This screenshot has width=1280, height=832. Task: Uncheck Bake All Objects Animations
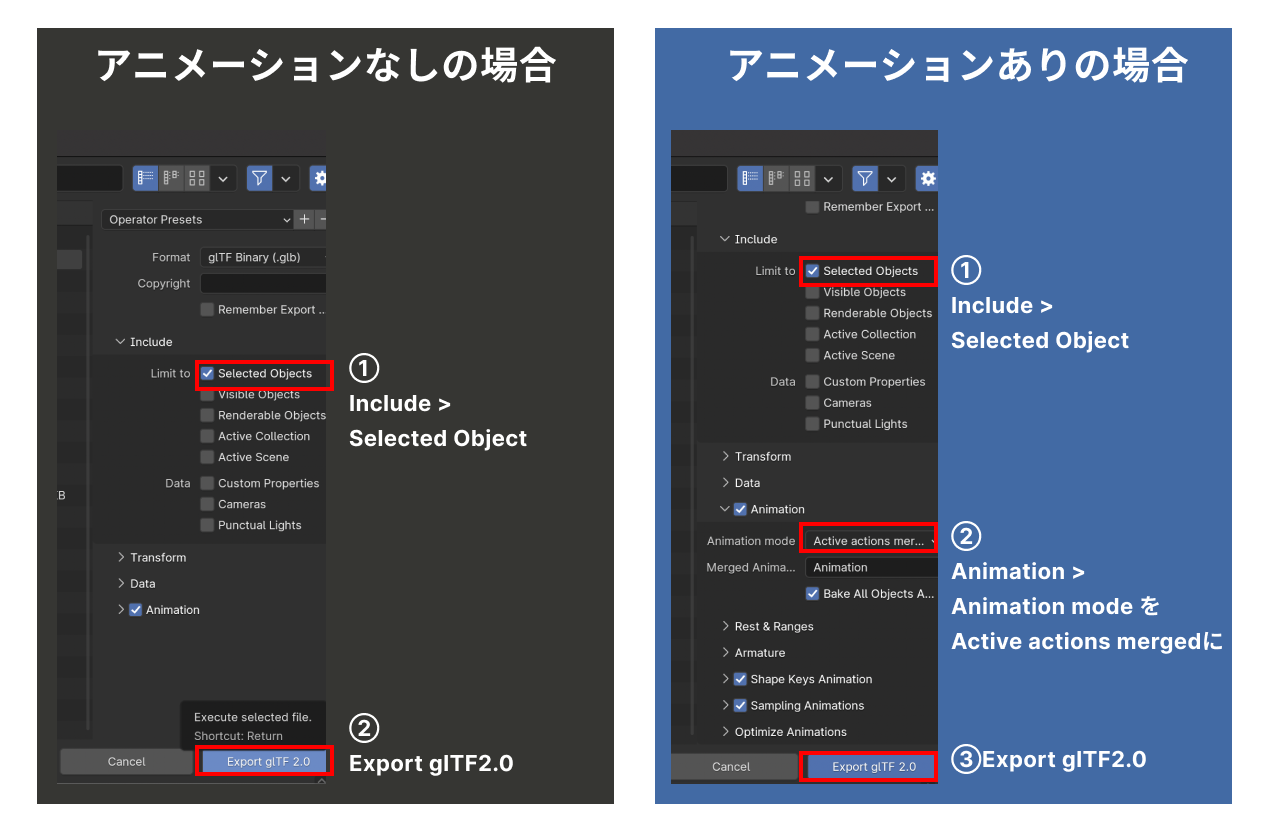point(813,593)
